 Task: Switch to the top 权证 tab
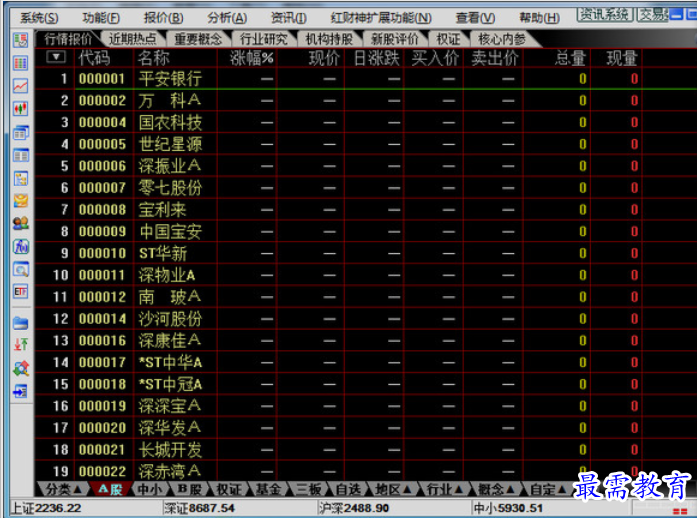pos(448,39)
